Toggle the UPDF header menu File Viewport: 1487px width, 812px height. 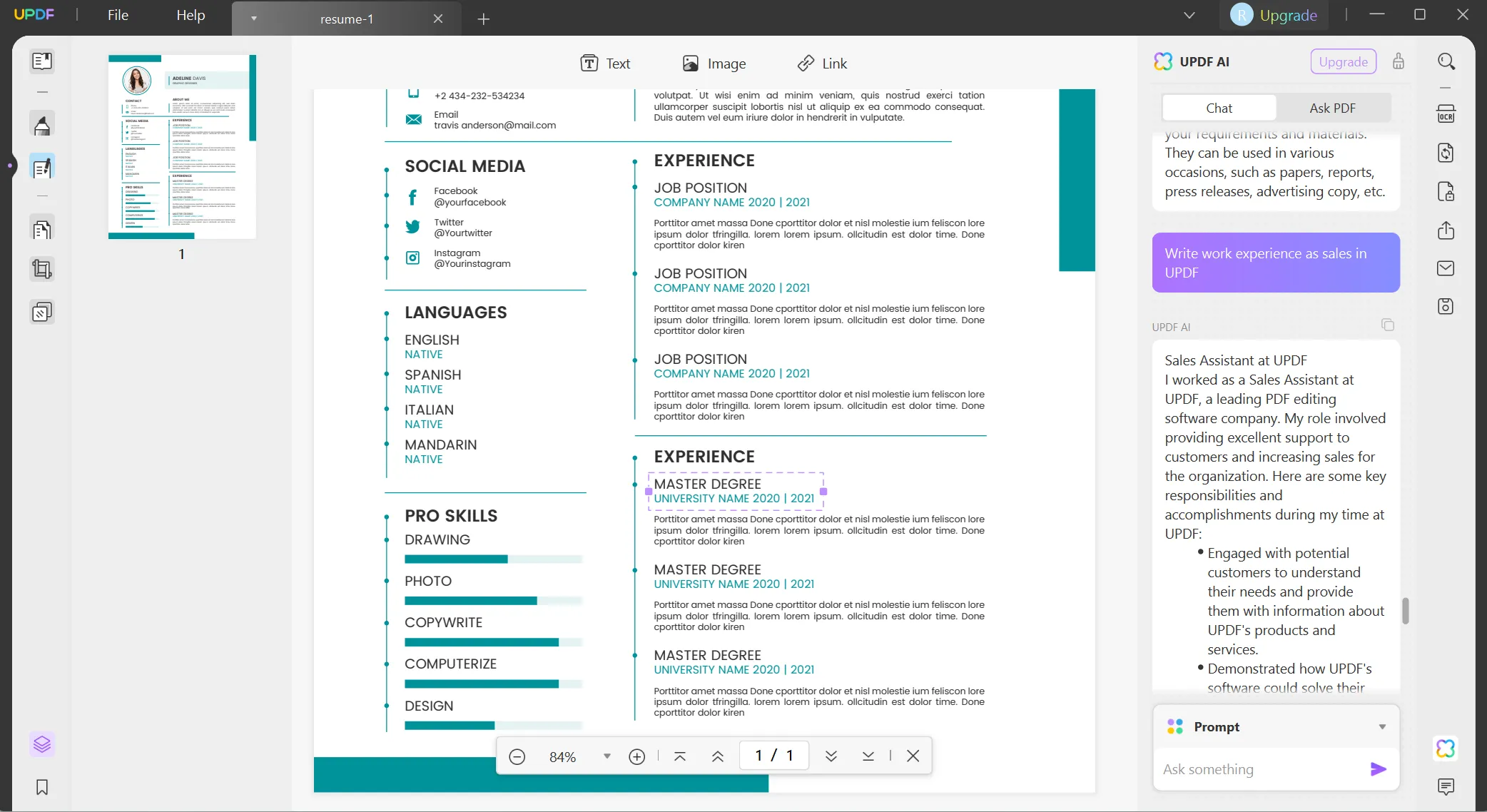pos(118,15)
